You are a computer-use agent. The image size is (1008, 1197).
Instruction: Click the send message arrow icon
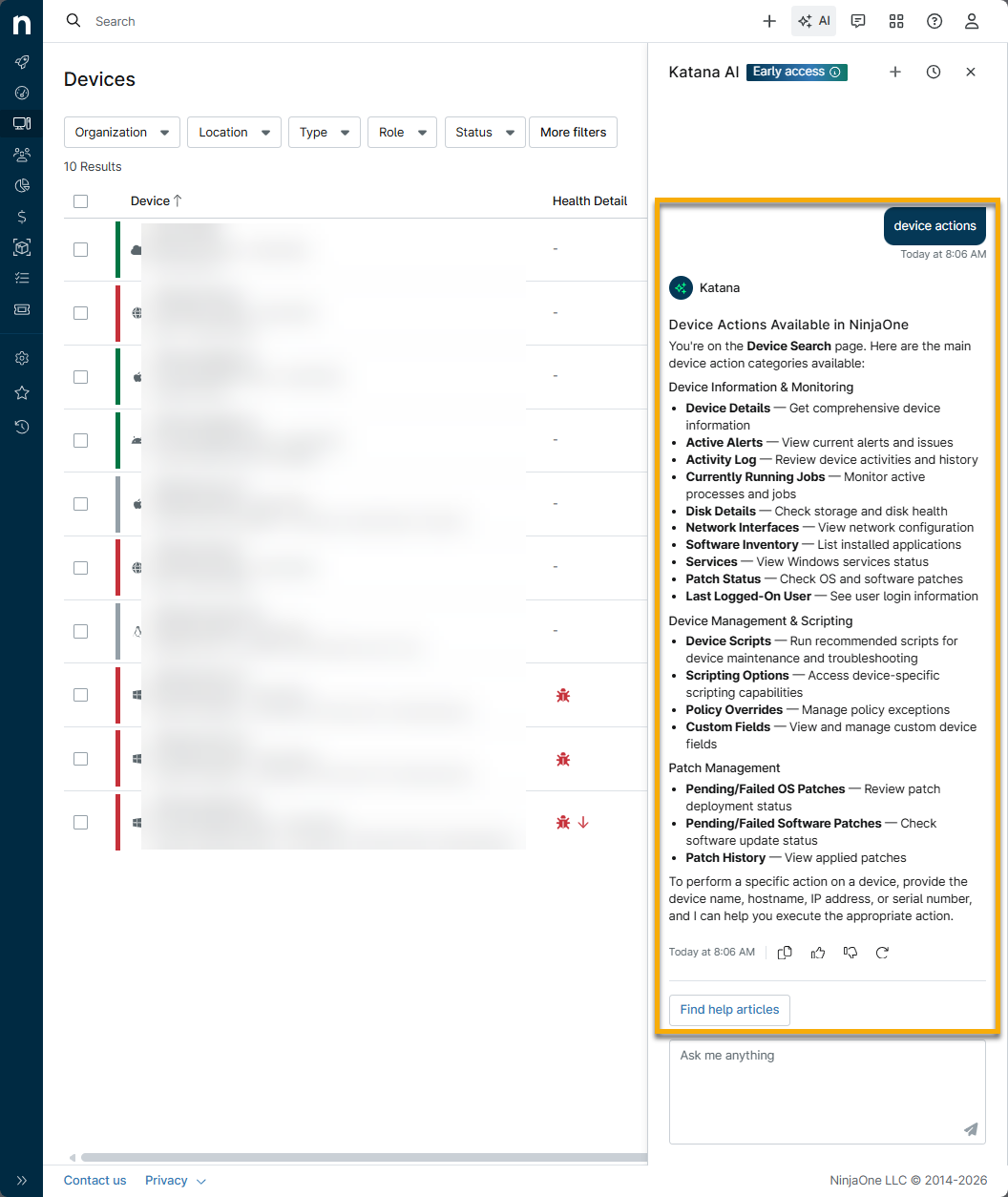(x=971, y=1129)
